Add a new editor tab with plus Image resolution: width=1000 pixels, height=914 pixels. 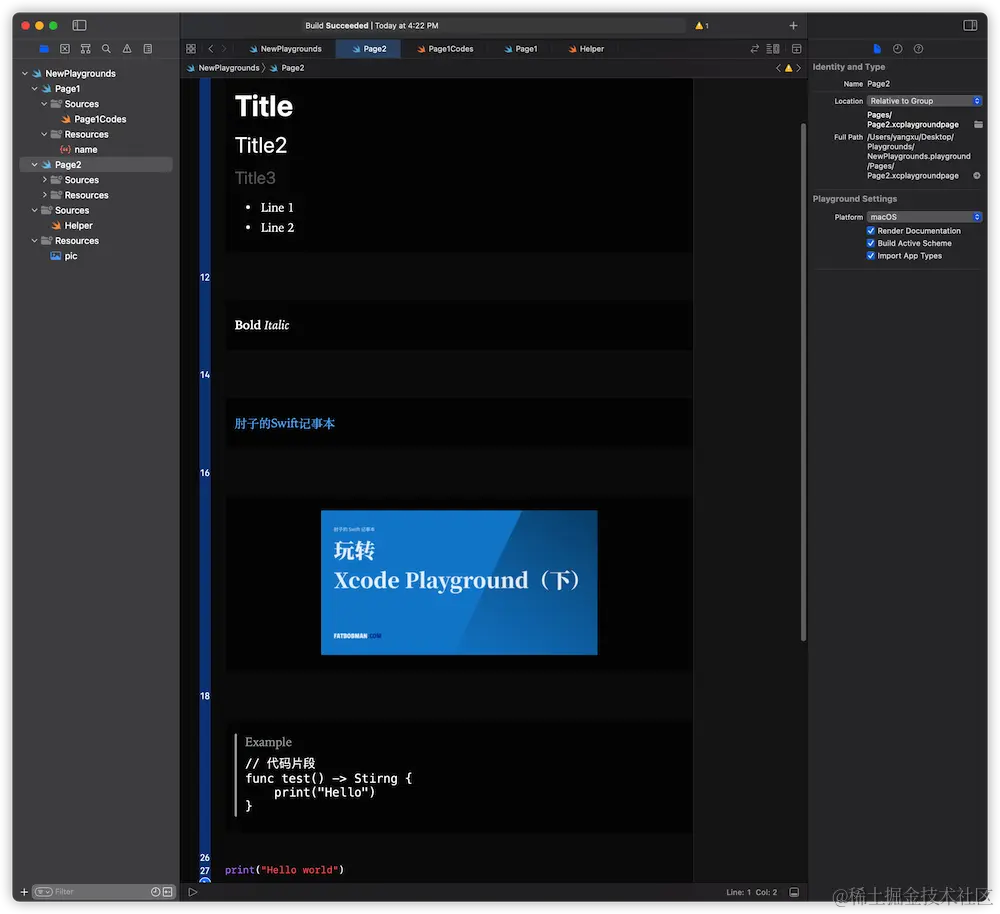point(793,26)
